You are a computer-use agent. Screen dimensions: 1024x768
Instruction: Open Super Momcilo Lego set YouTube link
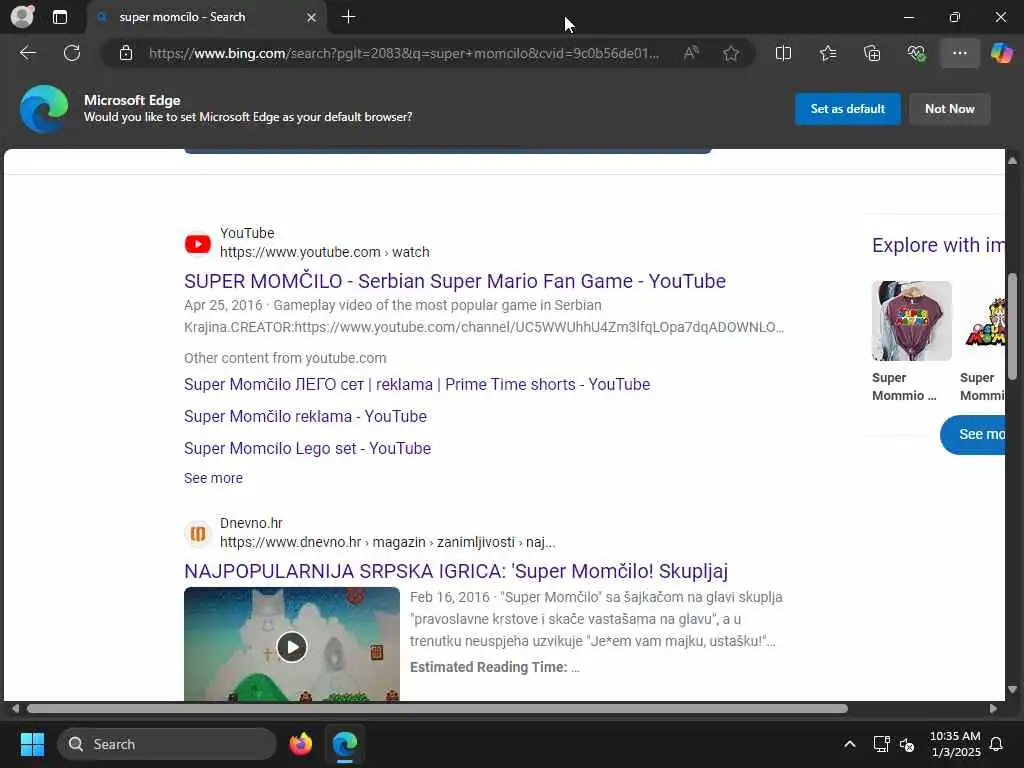307,449
